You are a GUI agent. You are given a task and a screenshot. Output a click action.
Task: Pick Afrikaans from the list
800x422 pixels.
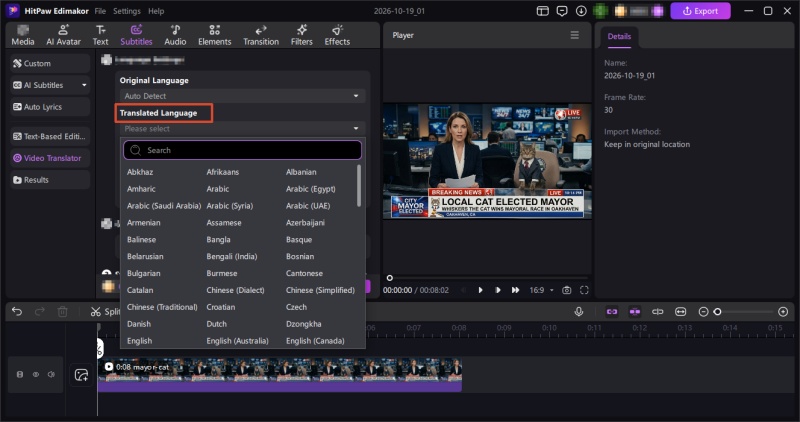pyautogui.click(x=222, y=172)
